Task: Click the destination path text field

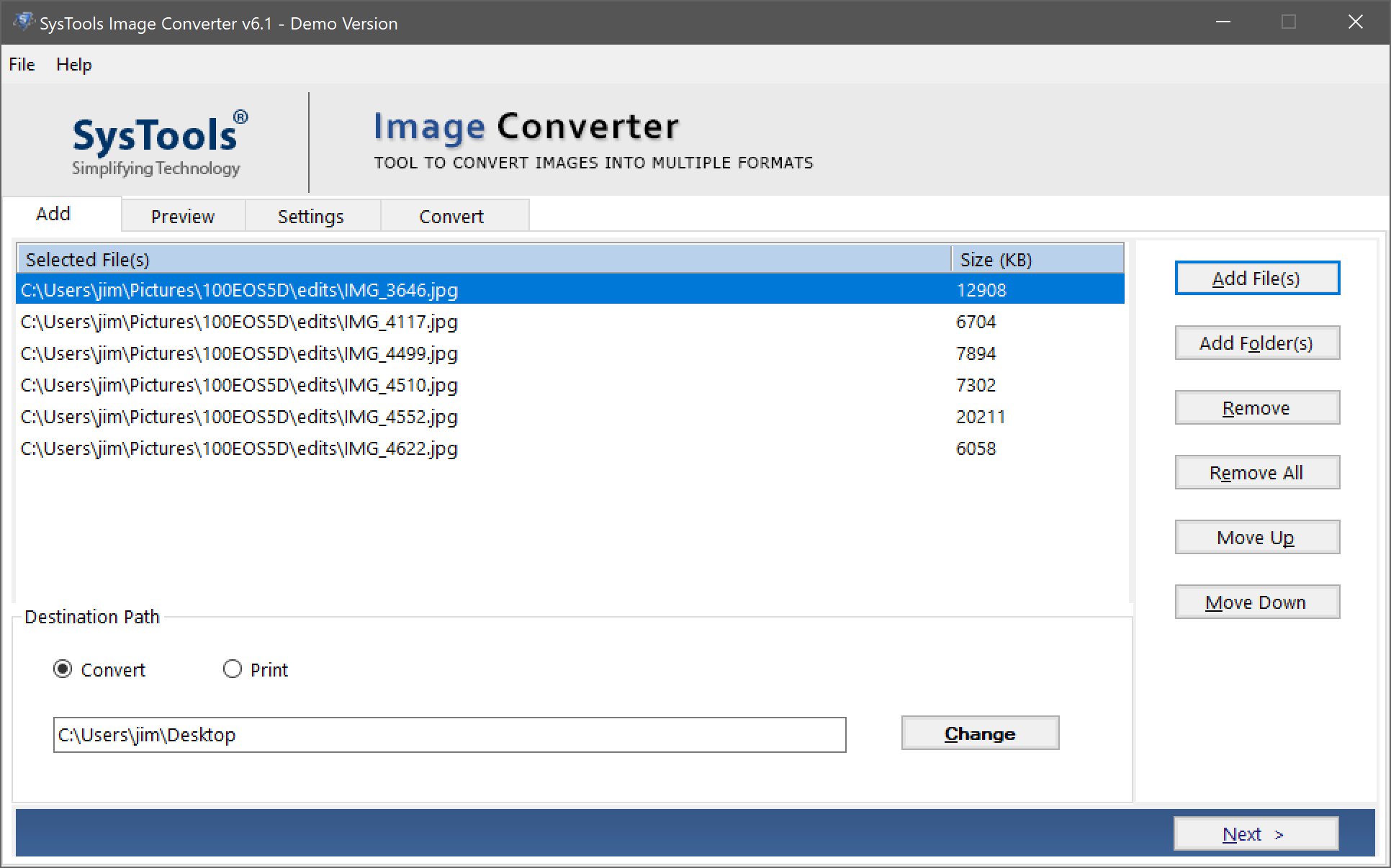Action: coord(449,735)
